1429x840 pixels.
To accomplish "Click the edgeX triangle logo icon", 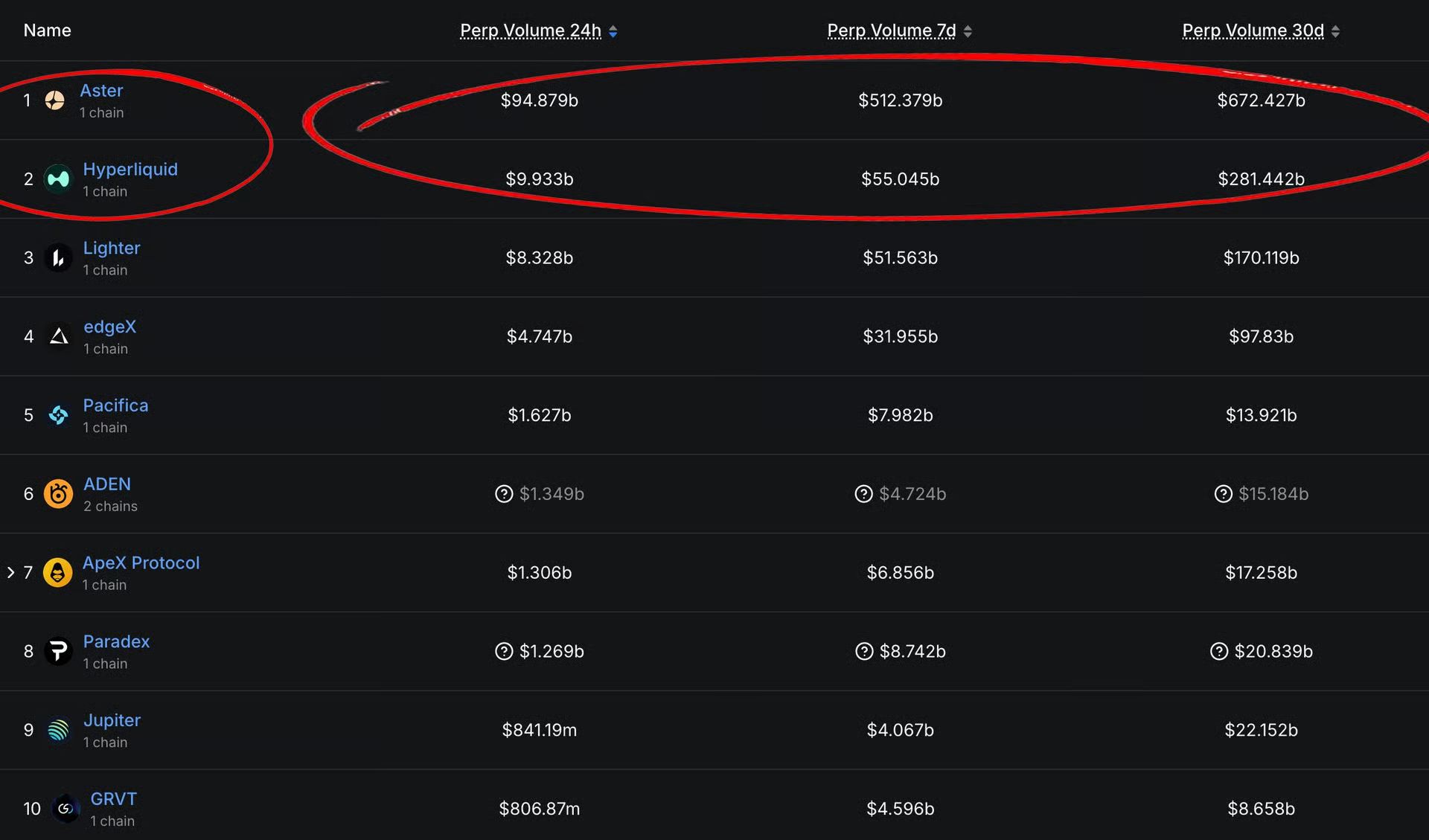I will (59, 337).
